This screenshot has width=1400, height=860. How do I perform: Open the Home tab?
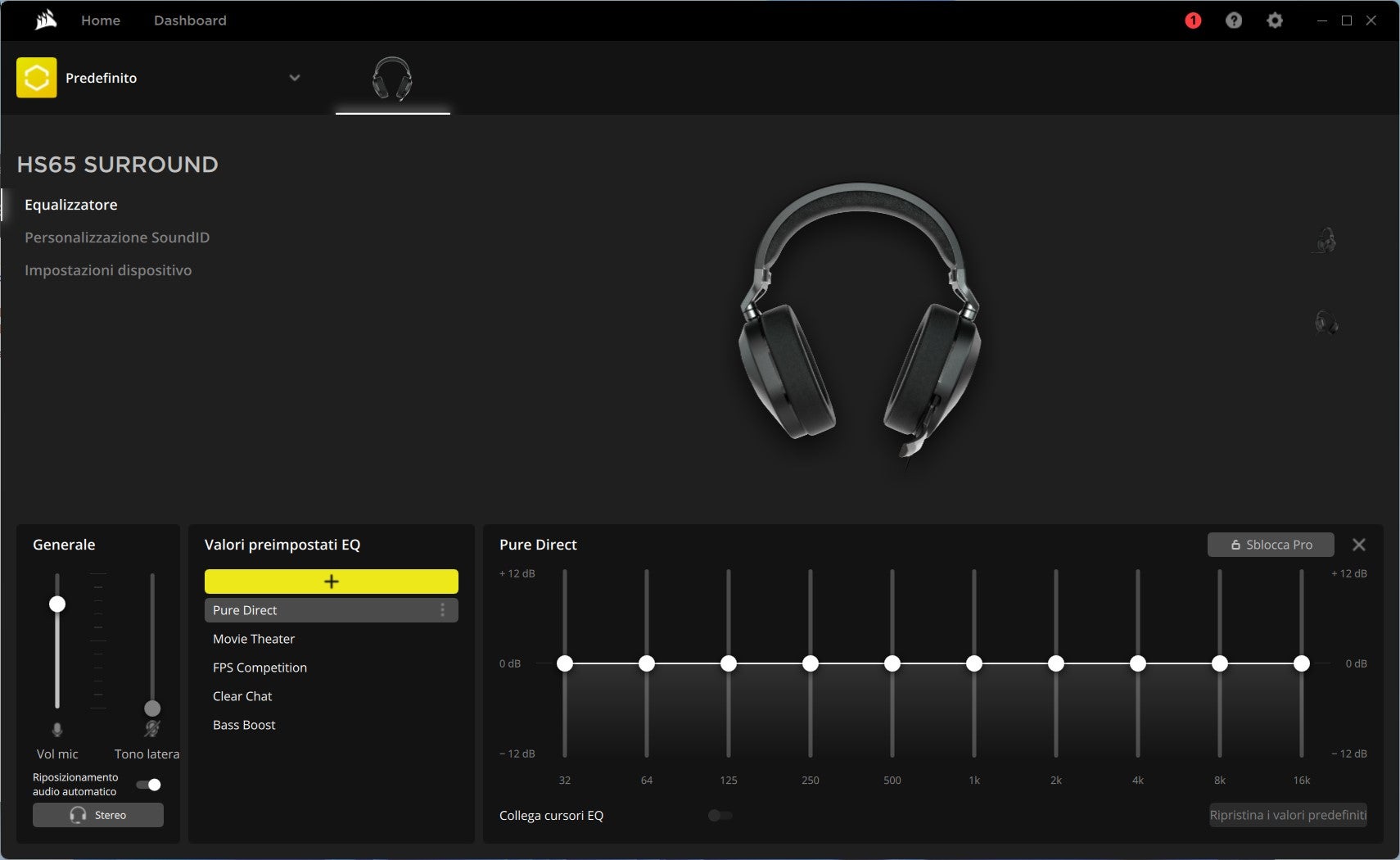101,20
